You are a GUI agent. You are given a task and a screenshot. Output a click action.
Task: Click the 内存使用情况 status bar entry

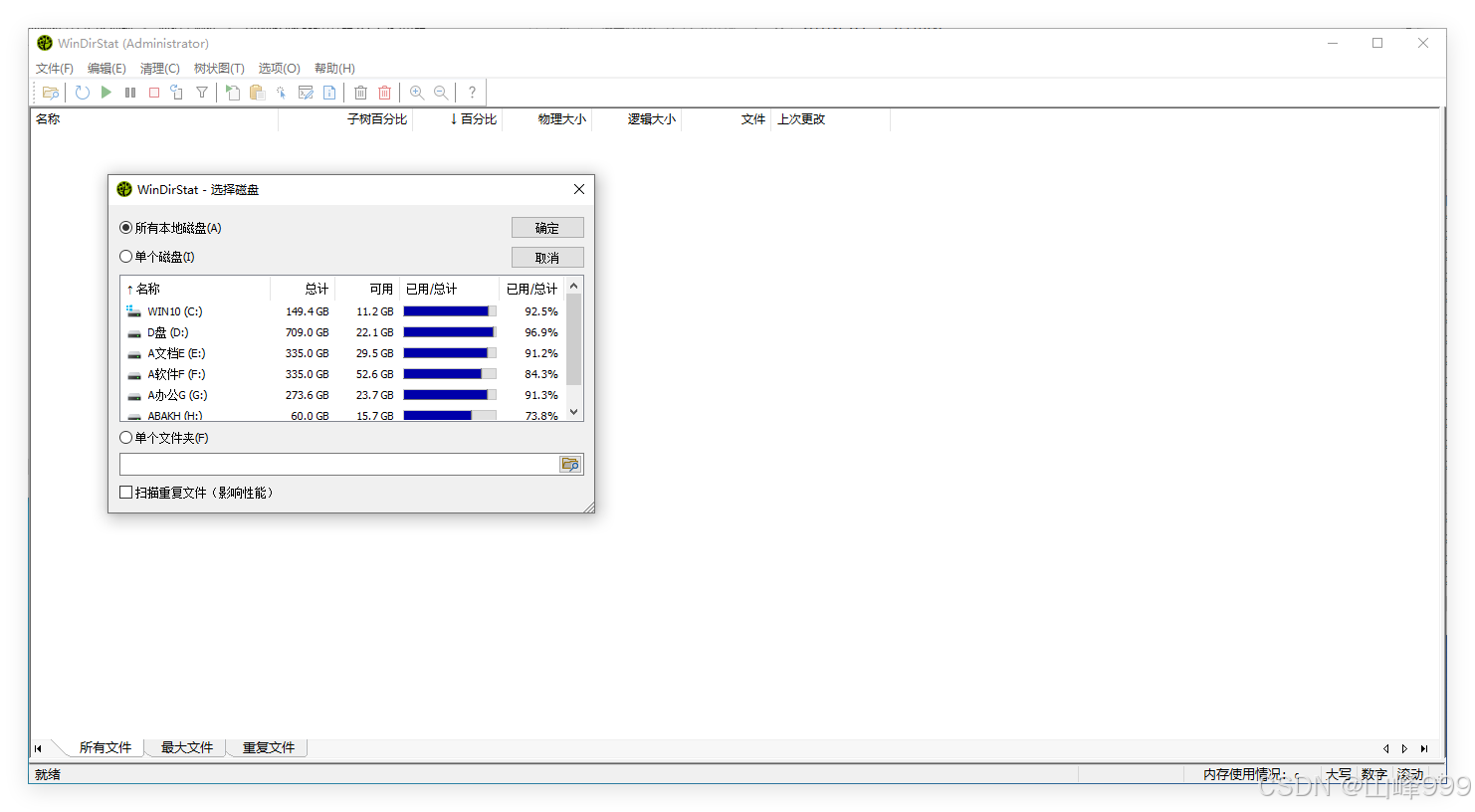pos(1251,774)
